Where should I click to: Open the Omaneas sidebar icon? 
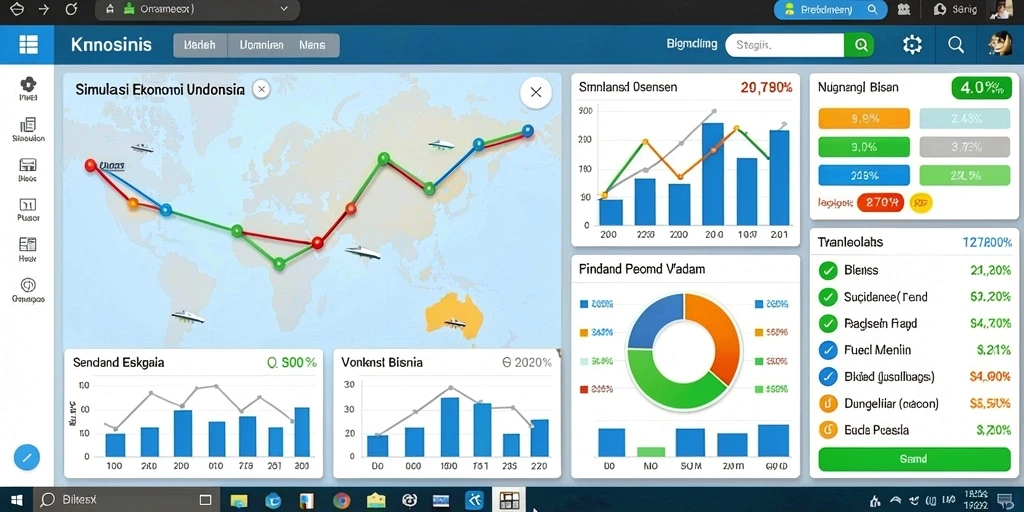tap(28, 290)
